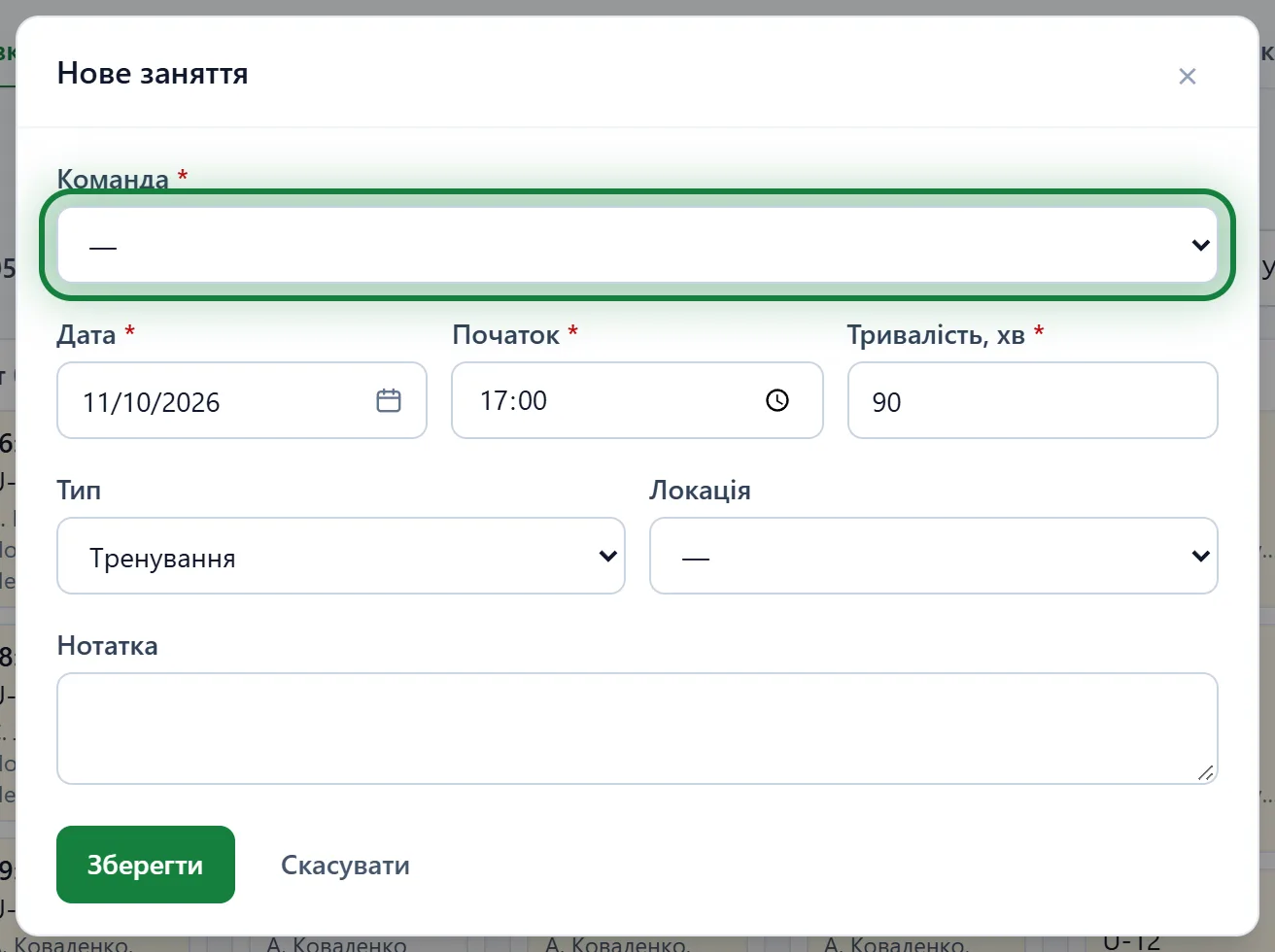This screenshot has width=1275, height=952.
Task: Click the Дата input showing 11/10/2026
Action: [x=242, y=400]
